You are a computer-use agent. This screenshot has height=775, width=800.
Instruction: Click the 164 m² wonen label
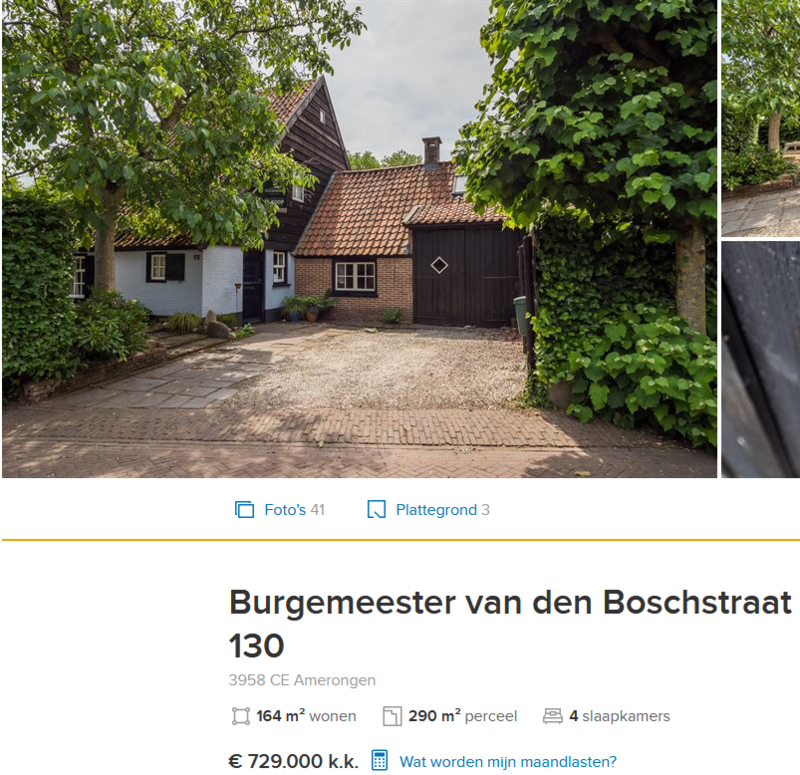306,716
